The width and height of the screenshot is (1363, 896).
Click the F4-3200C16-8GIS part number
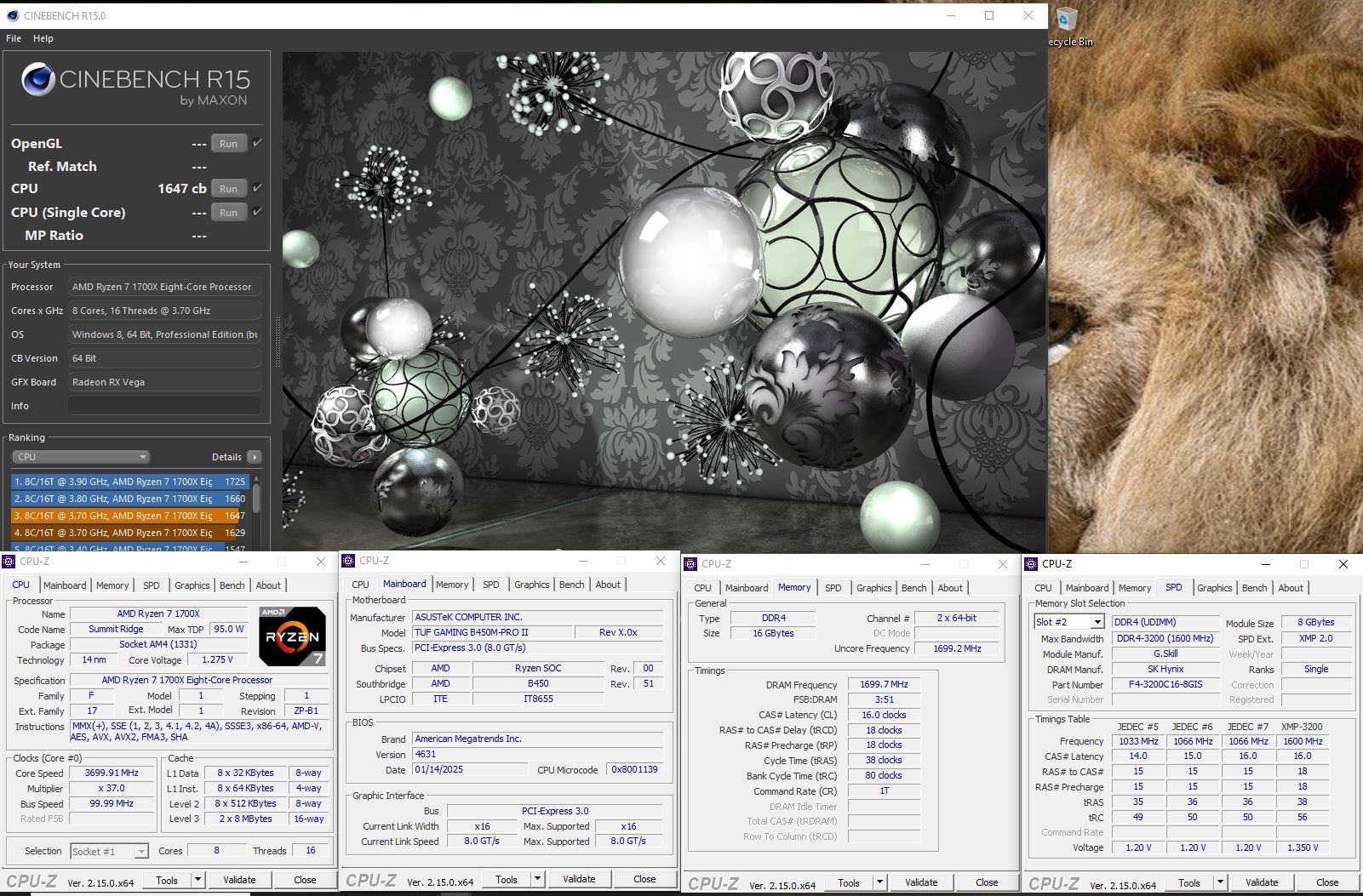[x=1165, y=684]
